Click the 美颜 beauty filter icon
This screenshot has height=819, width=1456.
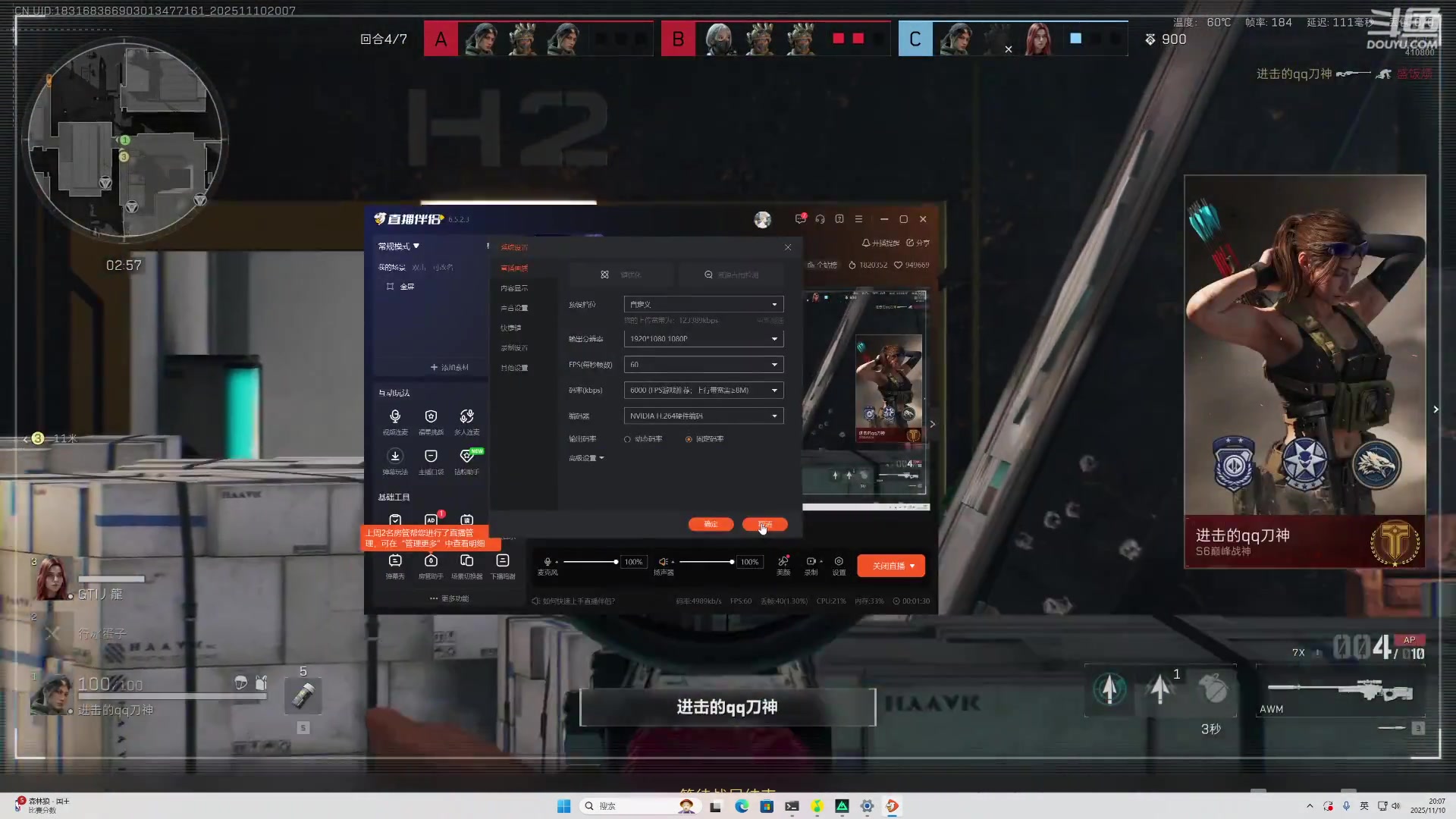click(783, 562)
